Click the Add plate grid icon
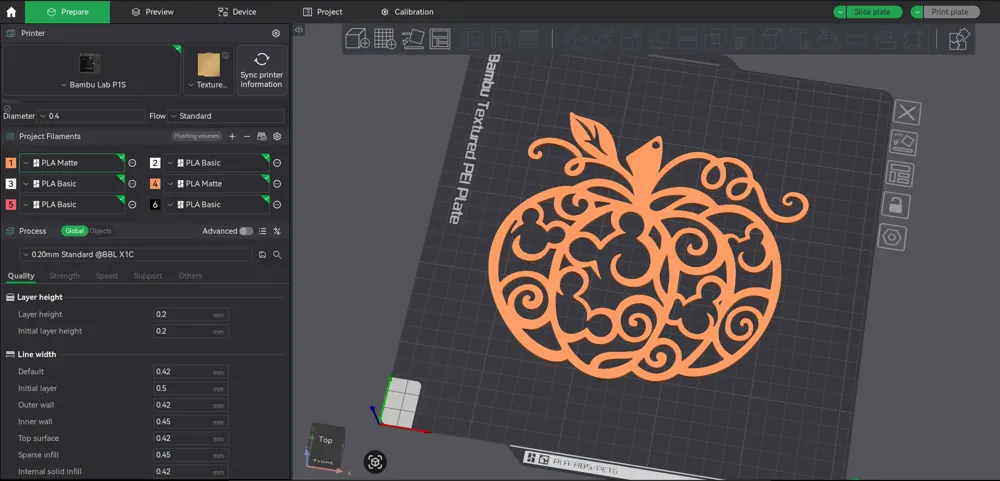 click(385, 38)
